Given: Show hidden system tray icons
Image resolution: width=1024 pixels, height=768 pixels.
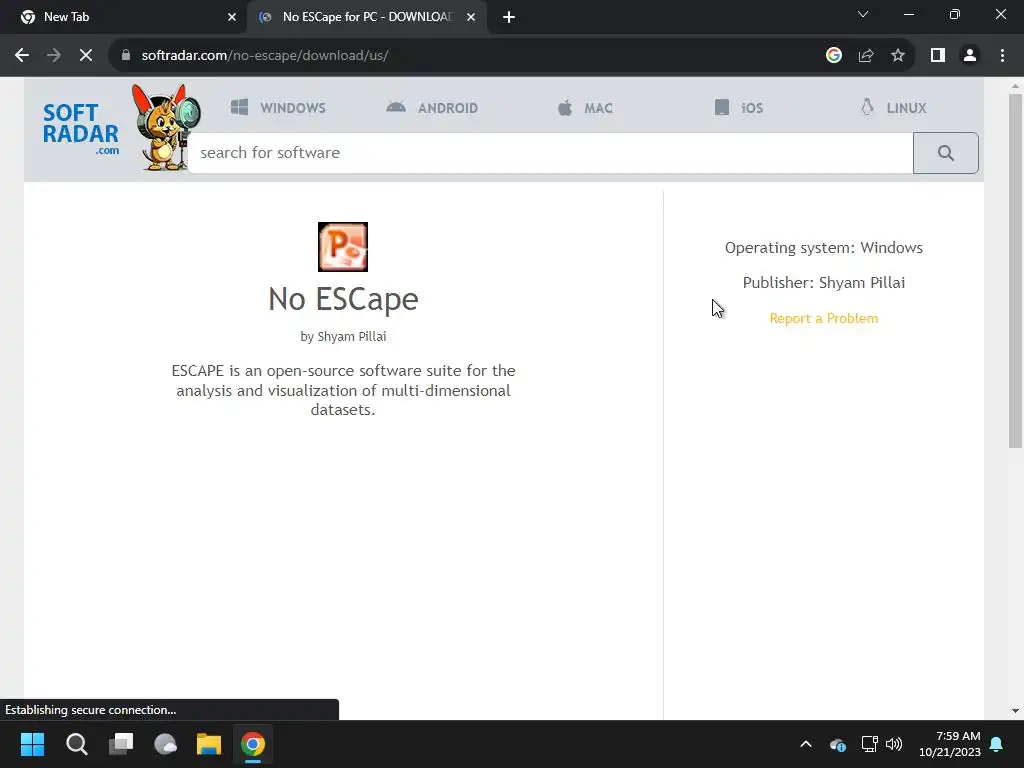Looking at the screenshot, I should click(x=806, y=744).
